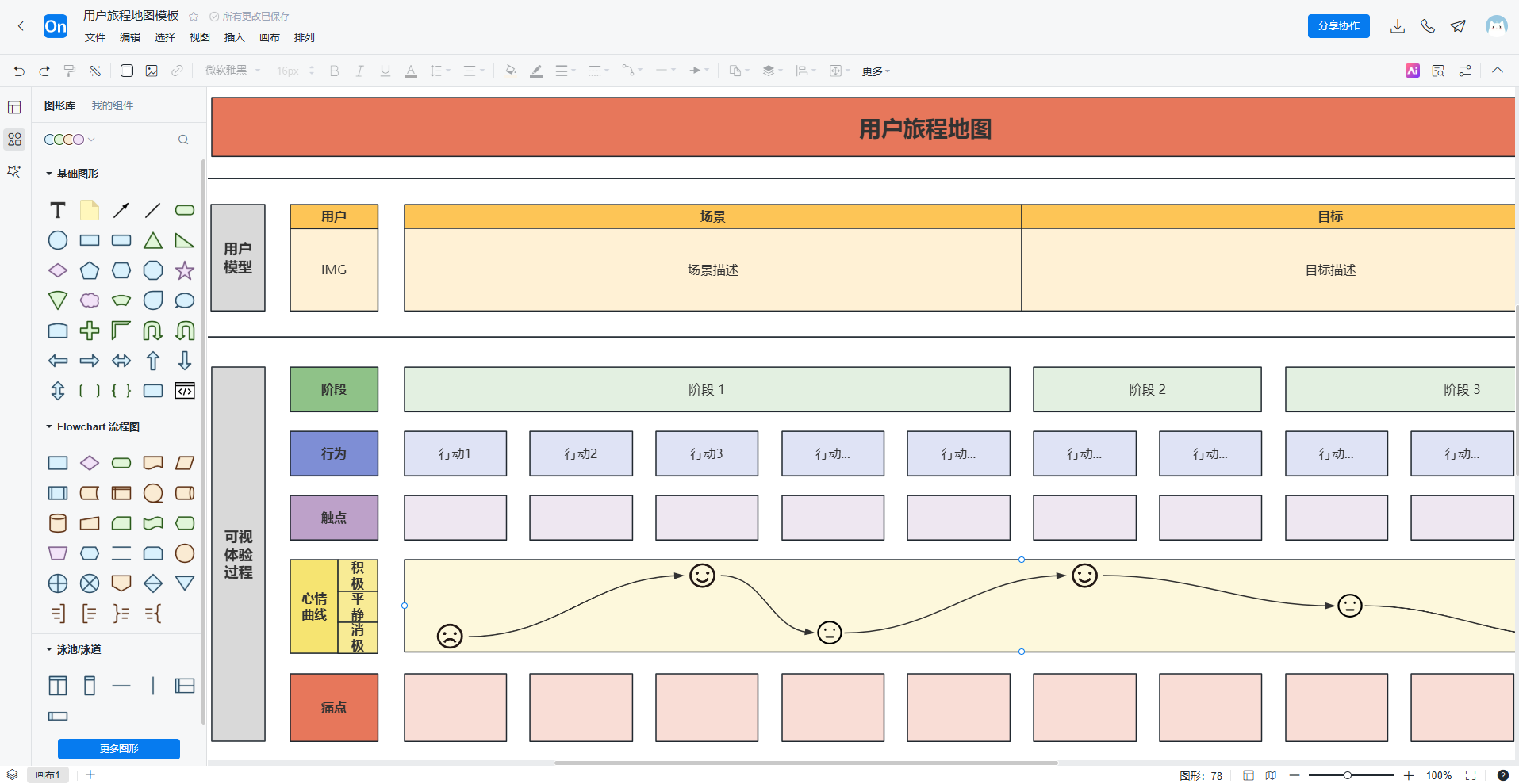Click the download export icon
The width and height of the screenshot is (1519, 784).
(x=1398, y=26)
